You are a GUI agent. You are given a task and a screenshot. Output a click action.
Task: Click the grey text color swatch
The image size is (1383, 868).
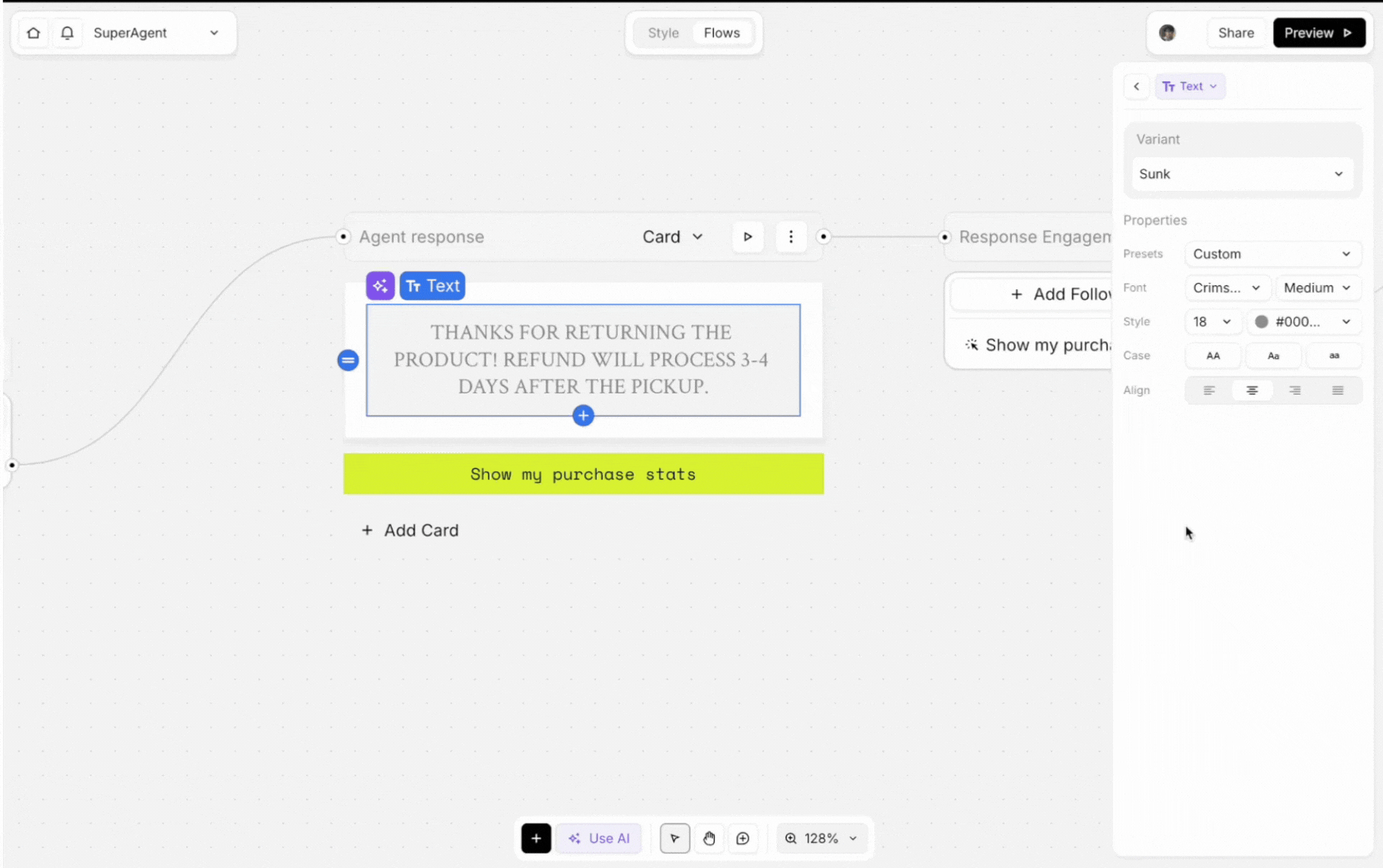point(1261,321)
